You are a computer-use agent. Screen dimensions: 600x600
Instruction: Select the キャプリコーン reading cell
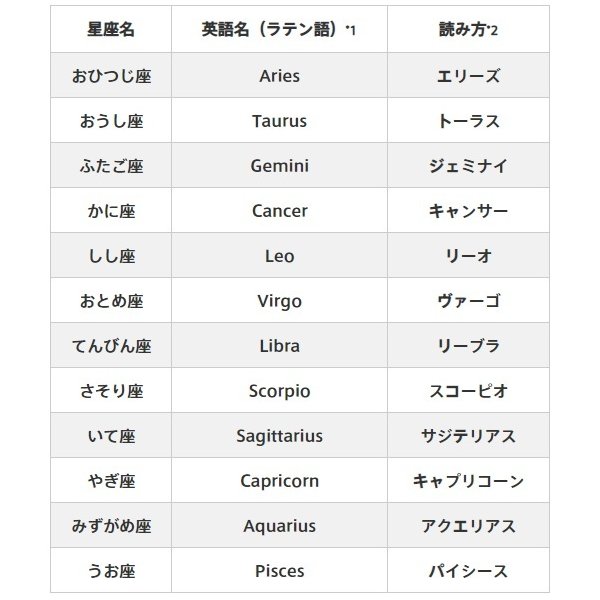click(468, 480)
